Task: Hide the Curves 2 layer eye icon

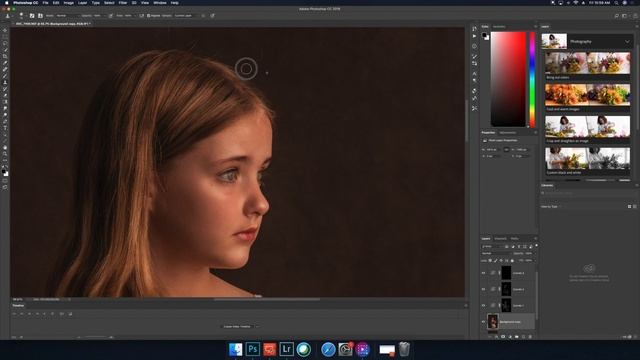Action: (483, 289)
